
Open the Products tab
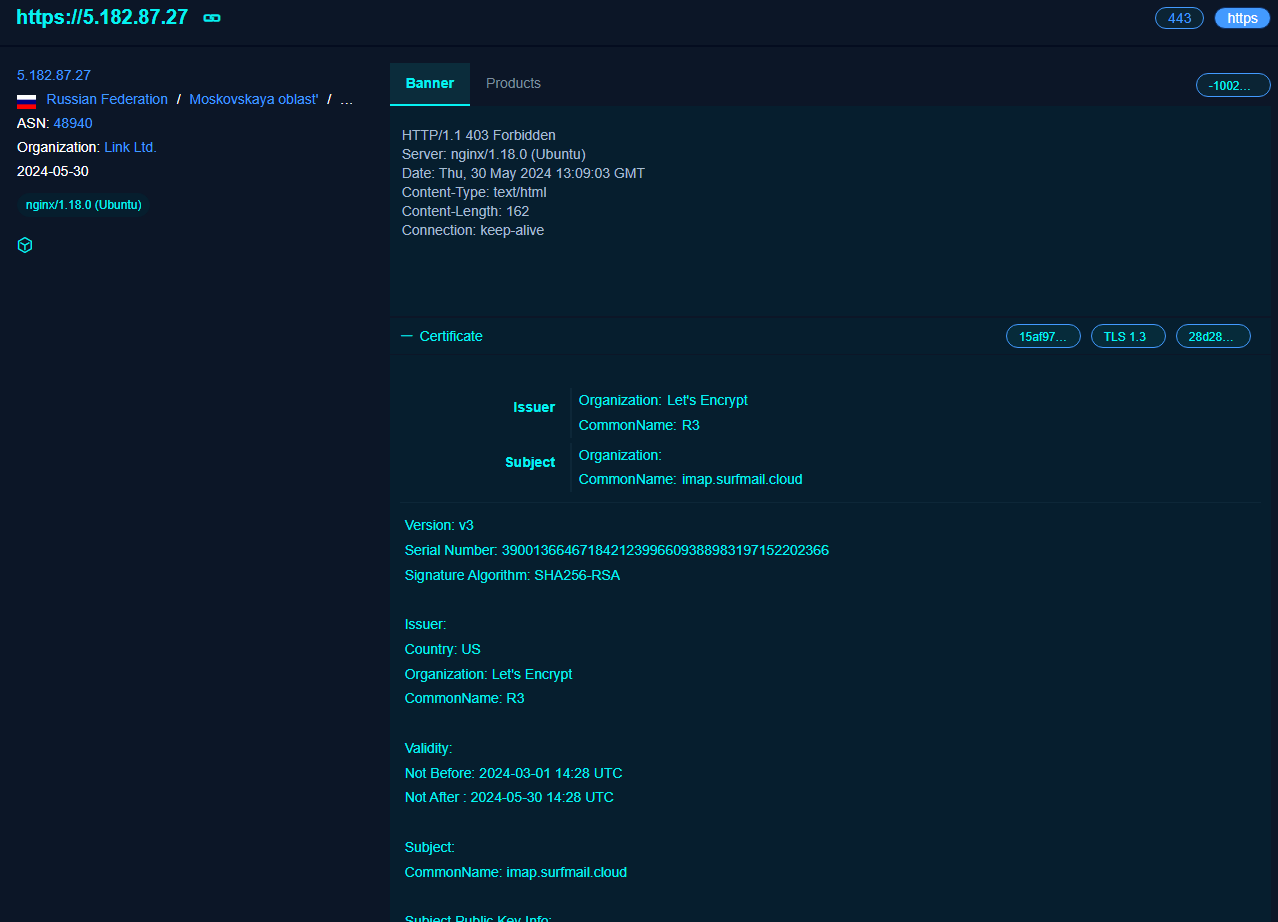[513, 83]
